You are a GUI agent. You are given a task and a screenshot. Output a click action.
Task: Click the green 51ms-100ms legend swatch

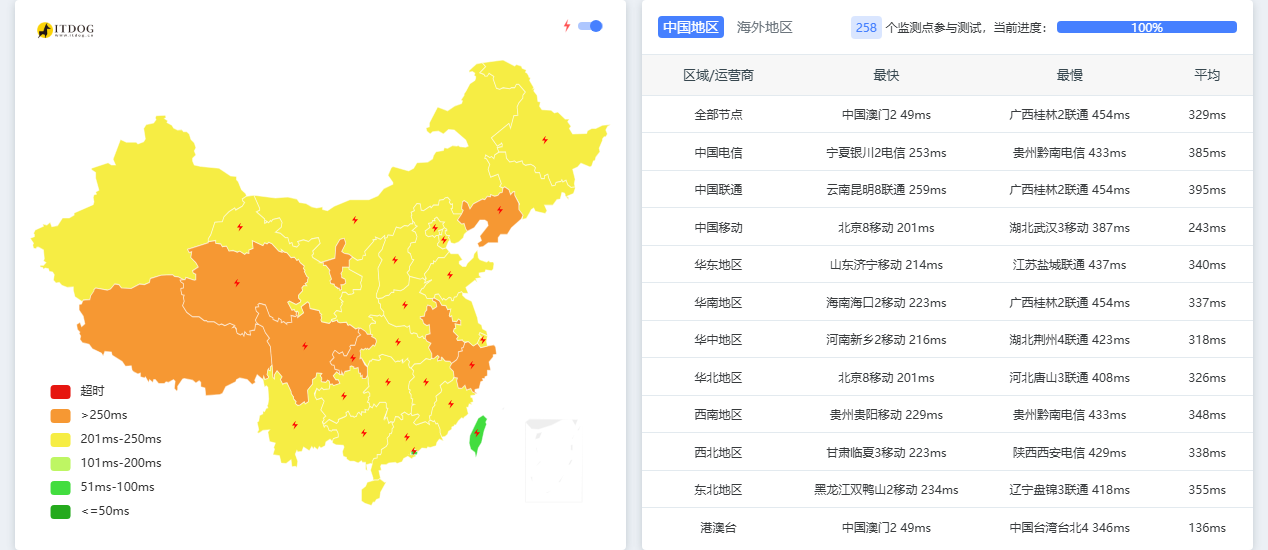[x=60, y=487]
